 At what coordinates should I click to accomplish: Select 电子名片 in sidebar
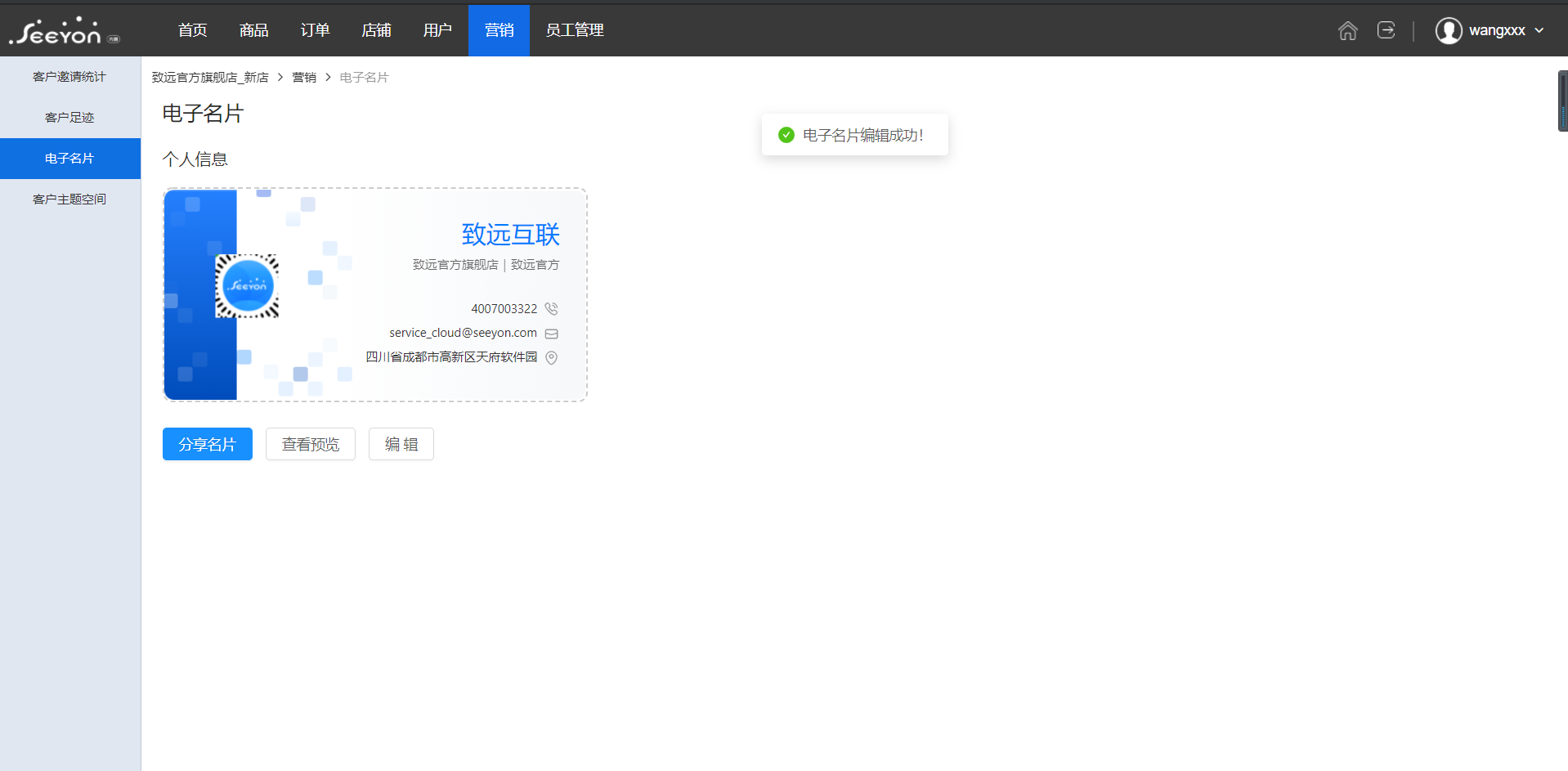pos(69,159)
